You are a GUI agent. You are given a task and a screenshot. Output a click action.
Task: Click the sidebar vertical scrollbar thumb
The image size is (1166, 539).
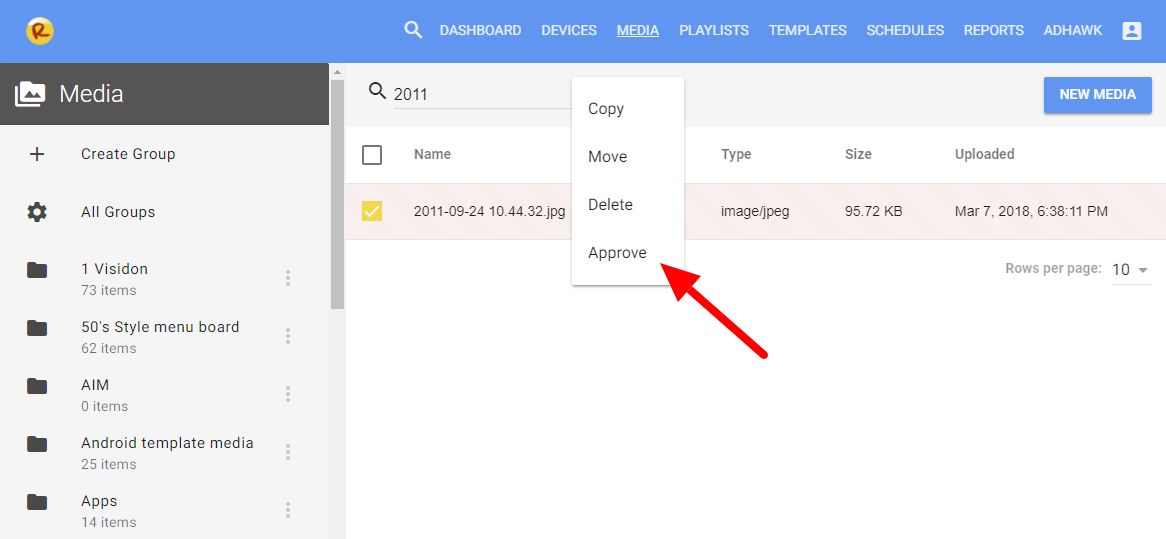point(337,194)
